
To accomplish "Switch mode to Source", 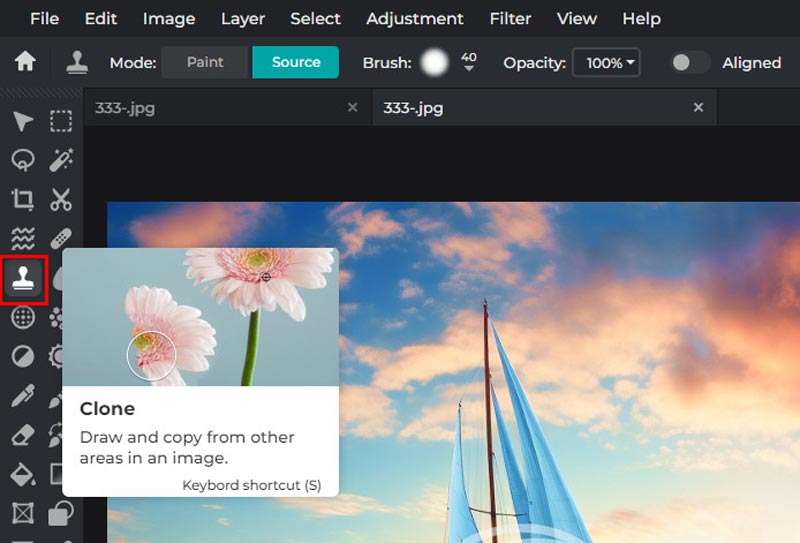I will pyautogui.click(x=296, y=62).
